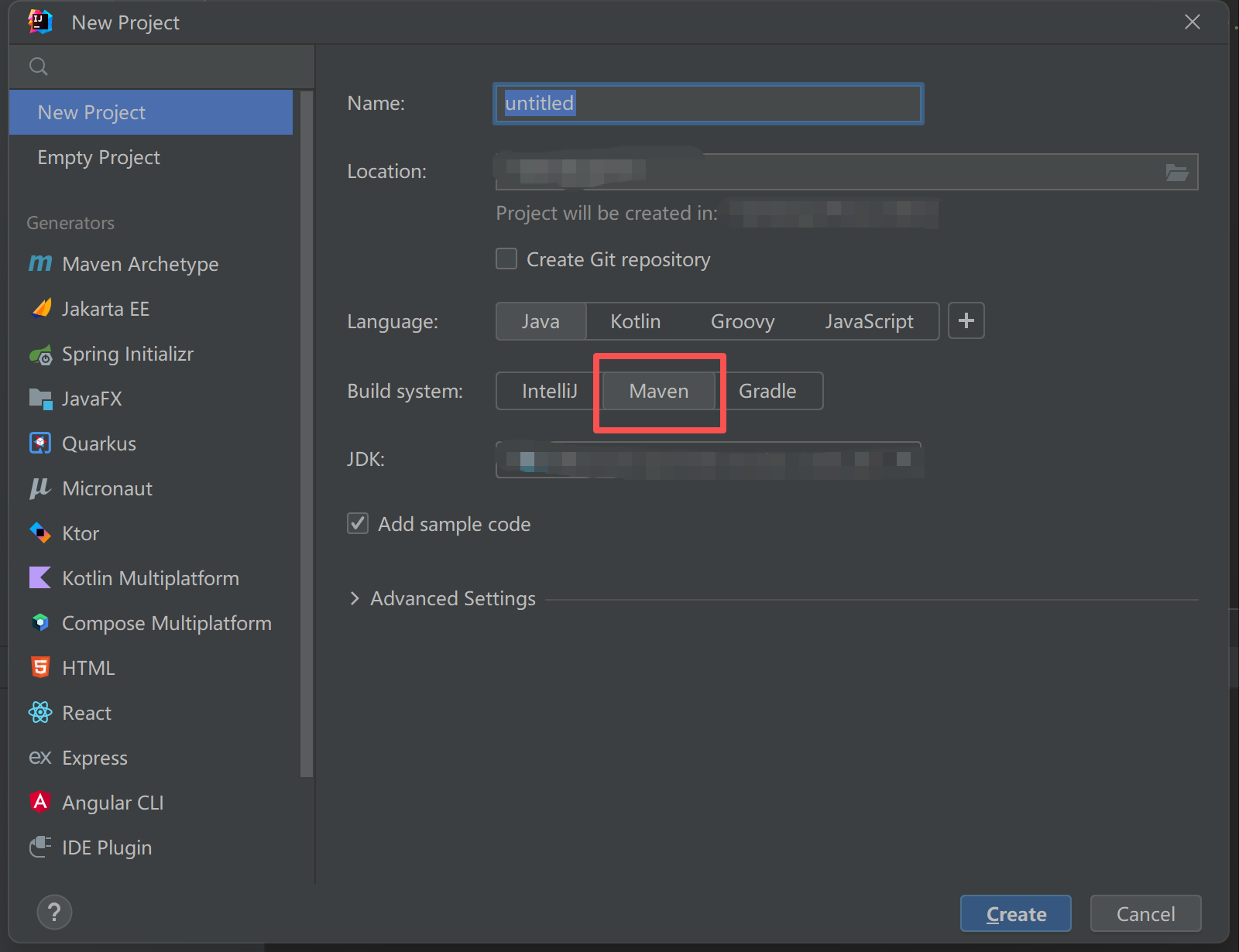Select IntelliJ build system
Image resolution: width=1239 pixels, height=952 pixels.
click(x=550, y=391)
